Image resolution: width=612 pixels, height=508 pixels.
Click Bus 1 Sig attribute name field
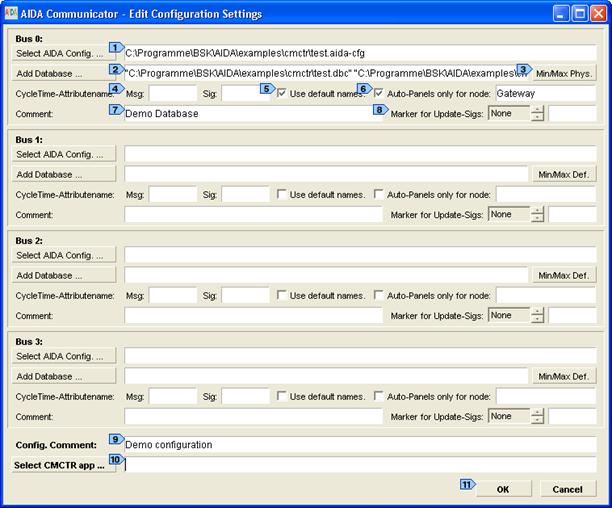click(246, 195)
